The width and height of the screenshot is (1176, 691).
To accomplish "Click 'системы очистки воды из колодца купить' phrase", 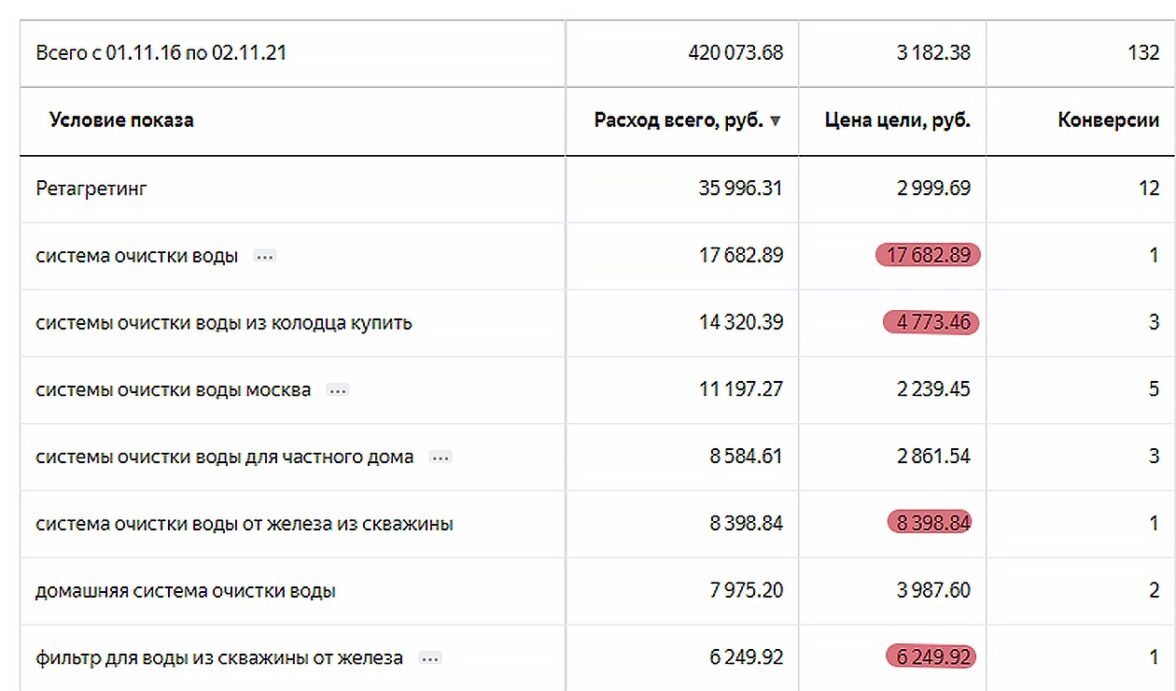I will click(x=224, y=323).
